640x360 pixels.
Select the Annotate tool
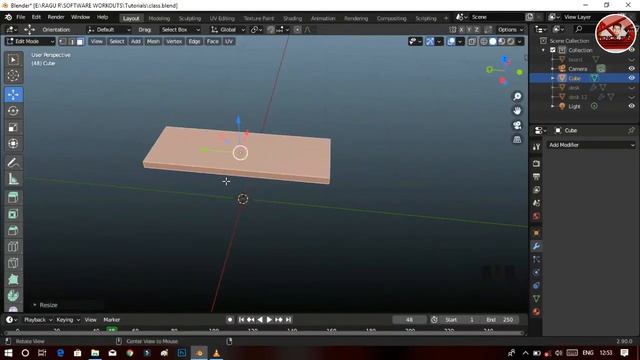click(13, 162)
